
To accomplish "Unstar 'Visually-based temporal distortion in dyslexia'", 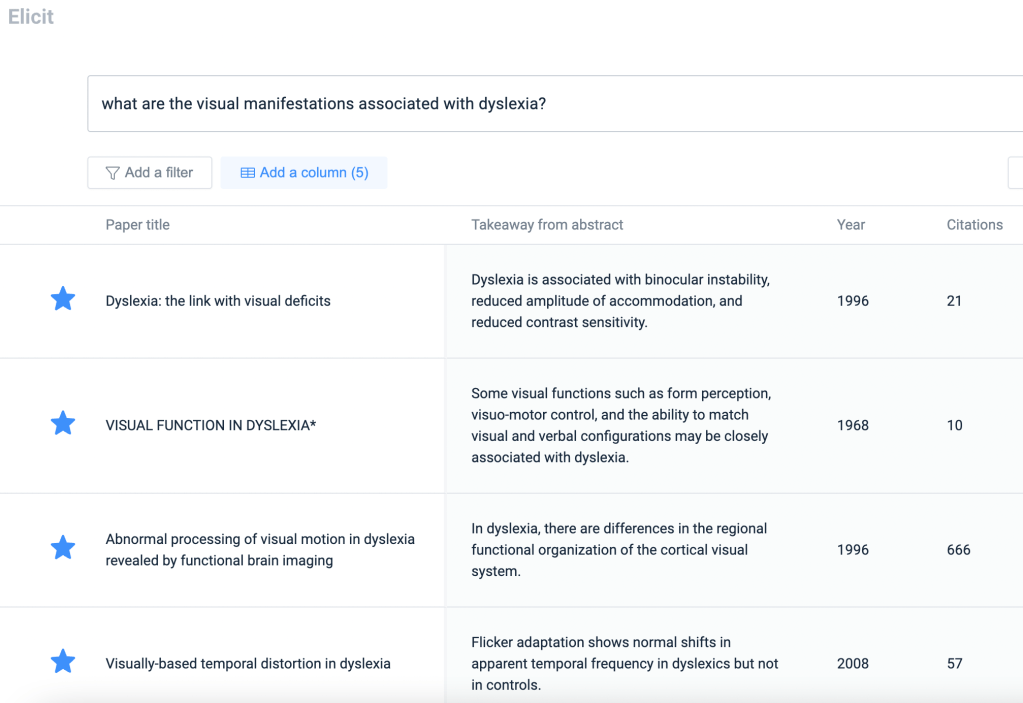I will (x=63, y=662).
